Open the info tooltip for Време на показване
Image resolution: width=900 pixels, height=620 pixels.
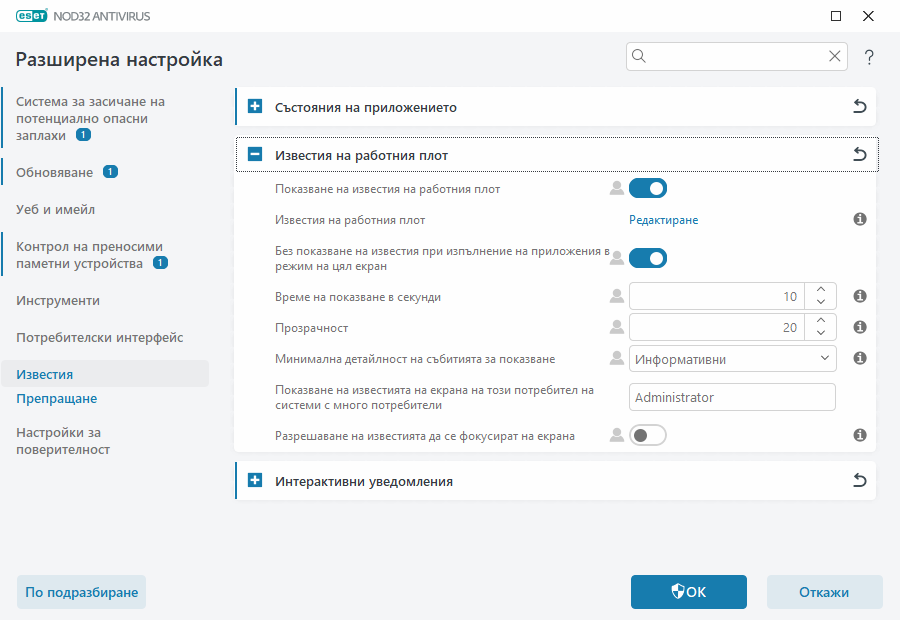pos(859,296)
